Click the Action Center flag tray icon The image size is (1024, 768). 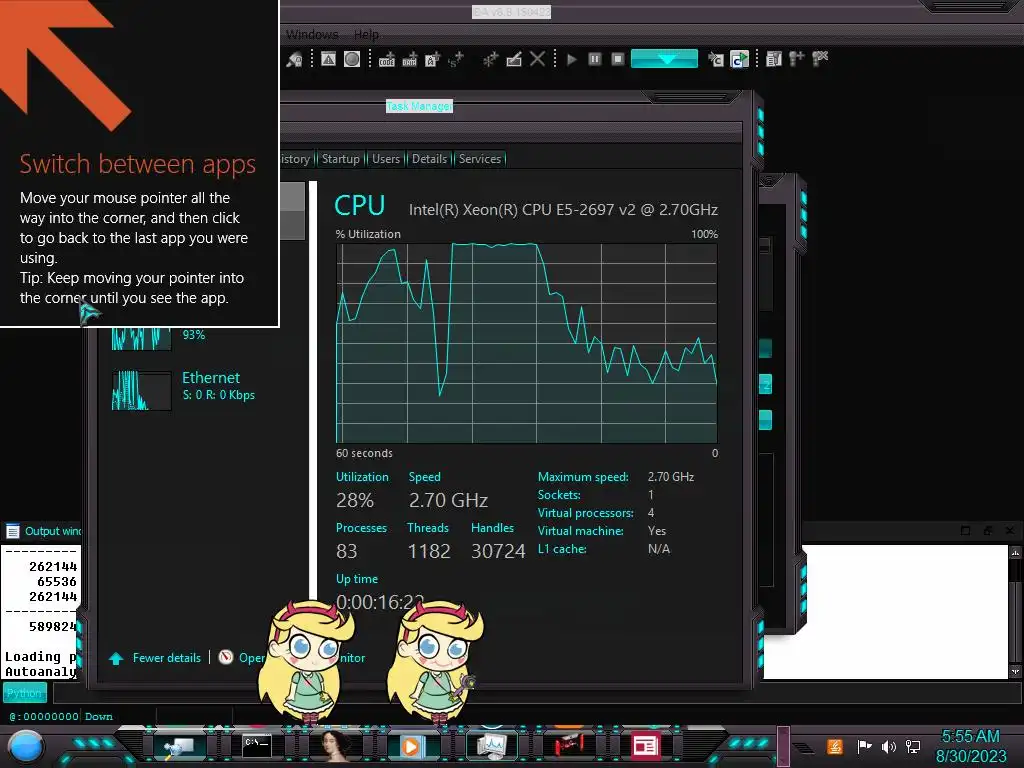864,746
